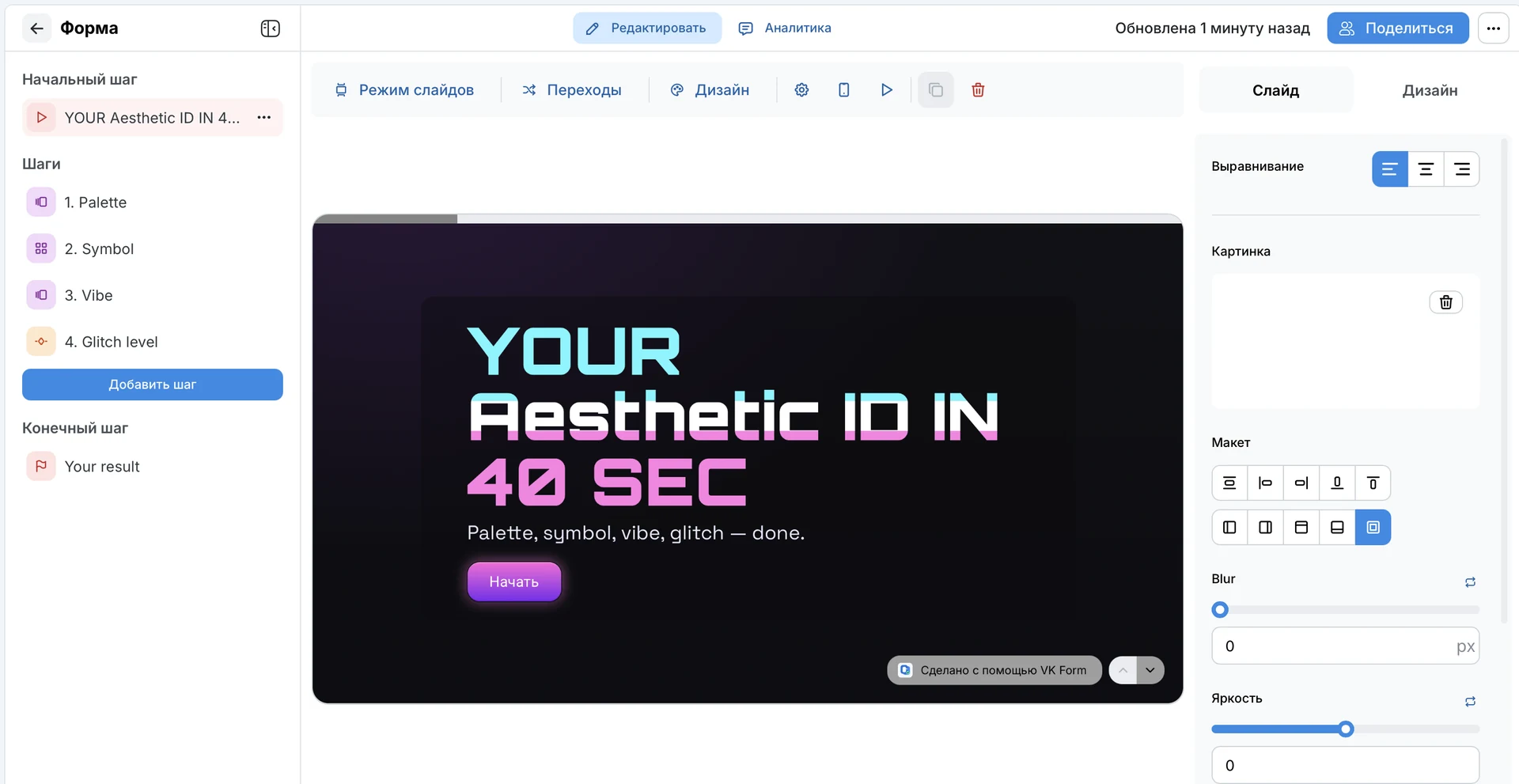Choose the centered layout option
Screen dimensions: 1519x784
(x=1229, y=483)
